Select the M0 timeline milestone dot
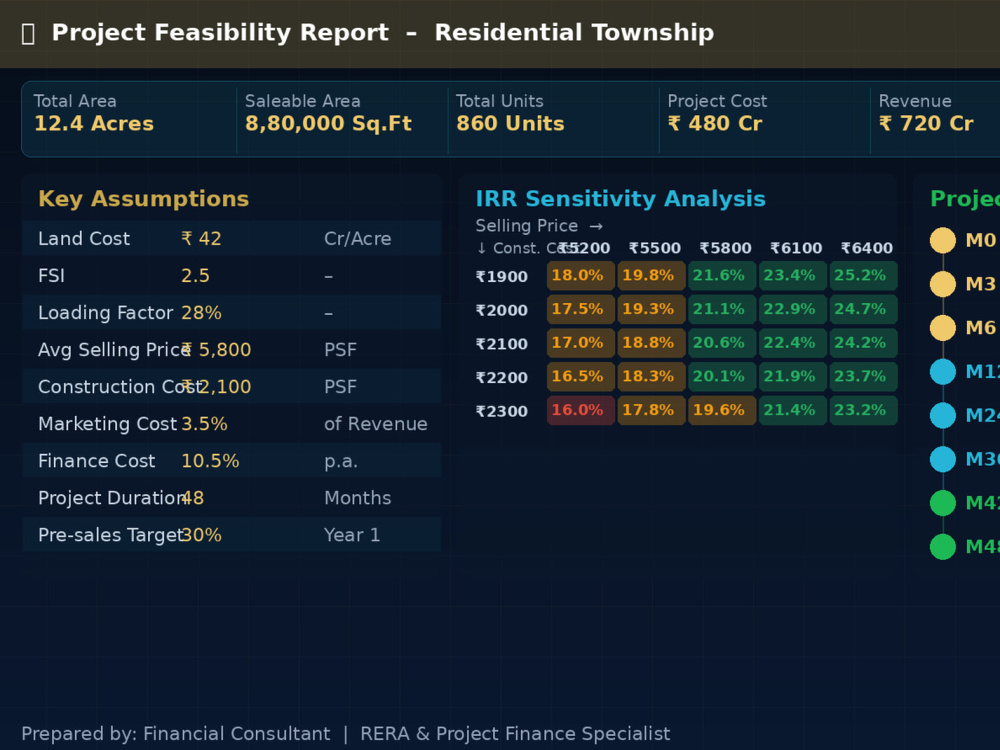 pyautogui.click(x=943, y=240)
